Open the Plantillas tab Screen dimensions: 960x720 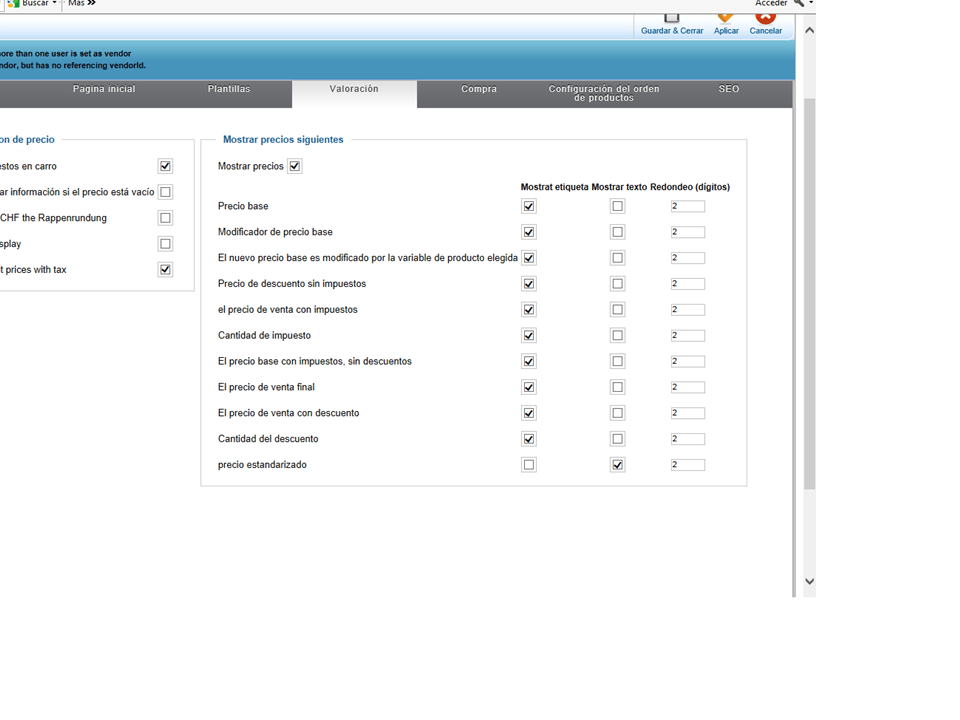[x=229, y=89]
